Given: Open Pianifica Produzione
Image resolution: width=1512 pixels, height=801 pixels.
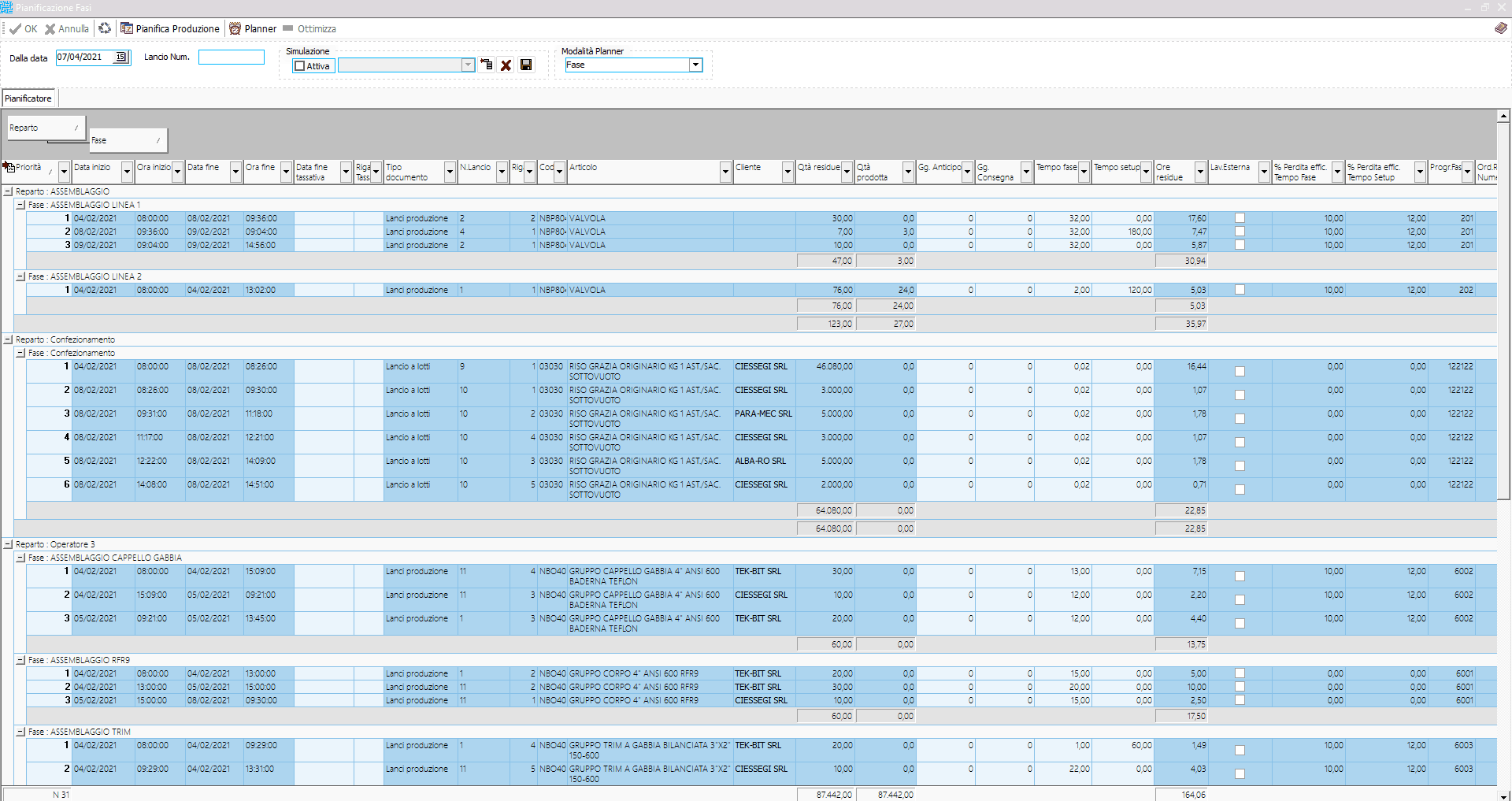Looking at the screenshot, I should [x=170, y=29].
